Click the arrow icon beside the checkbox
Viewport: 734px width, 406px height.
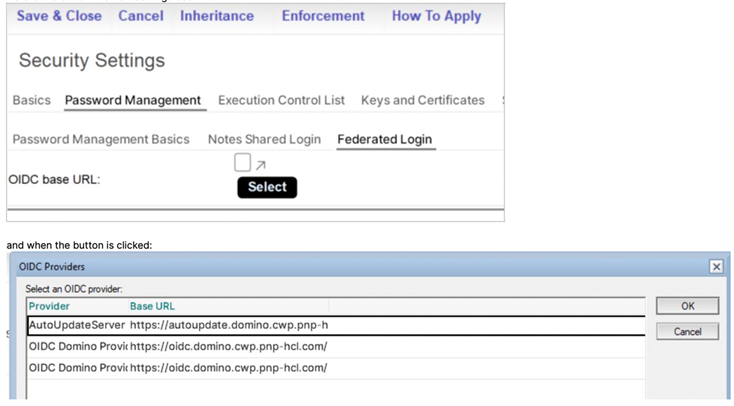pyautogui.click(x=261, y=165)
